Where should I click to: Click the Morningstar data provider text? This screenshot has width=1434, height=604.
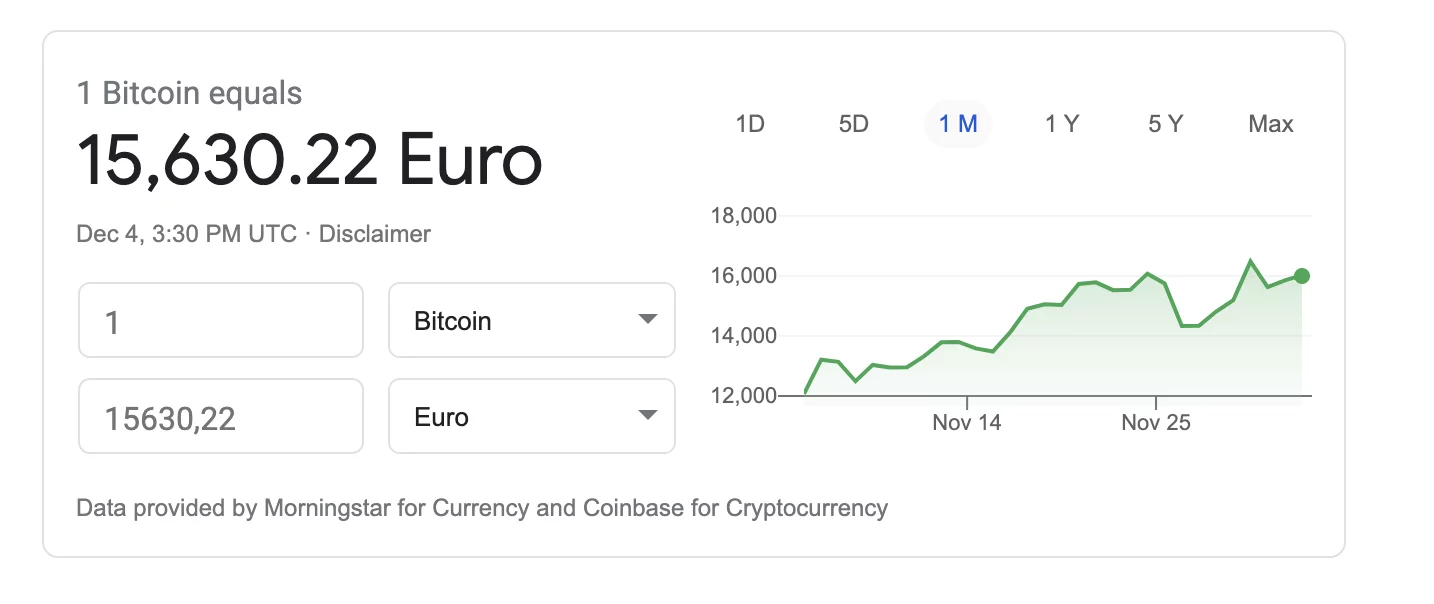(327, 508)
